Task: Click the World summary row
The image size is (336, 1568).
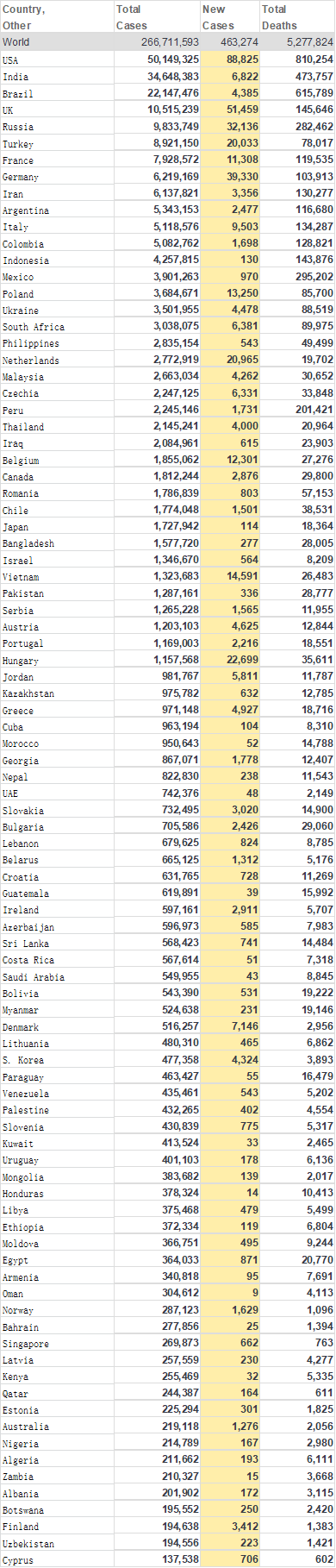Action: click(x=168, y=42)
